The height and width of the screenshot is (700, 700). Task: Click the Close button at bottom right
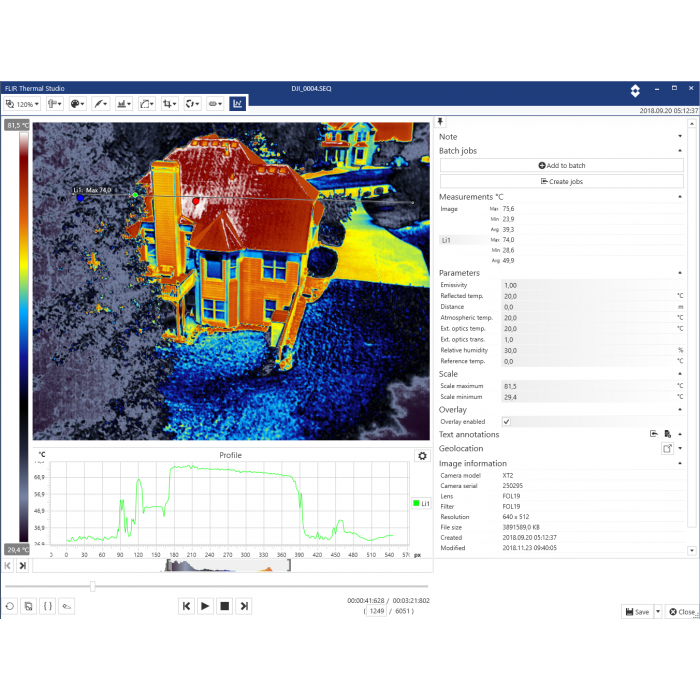tap(682, 612)
